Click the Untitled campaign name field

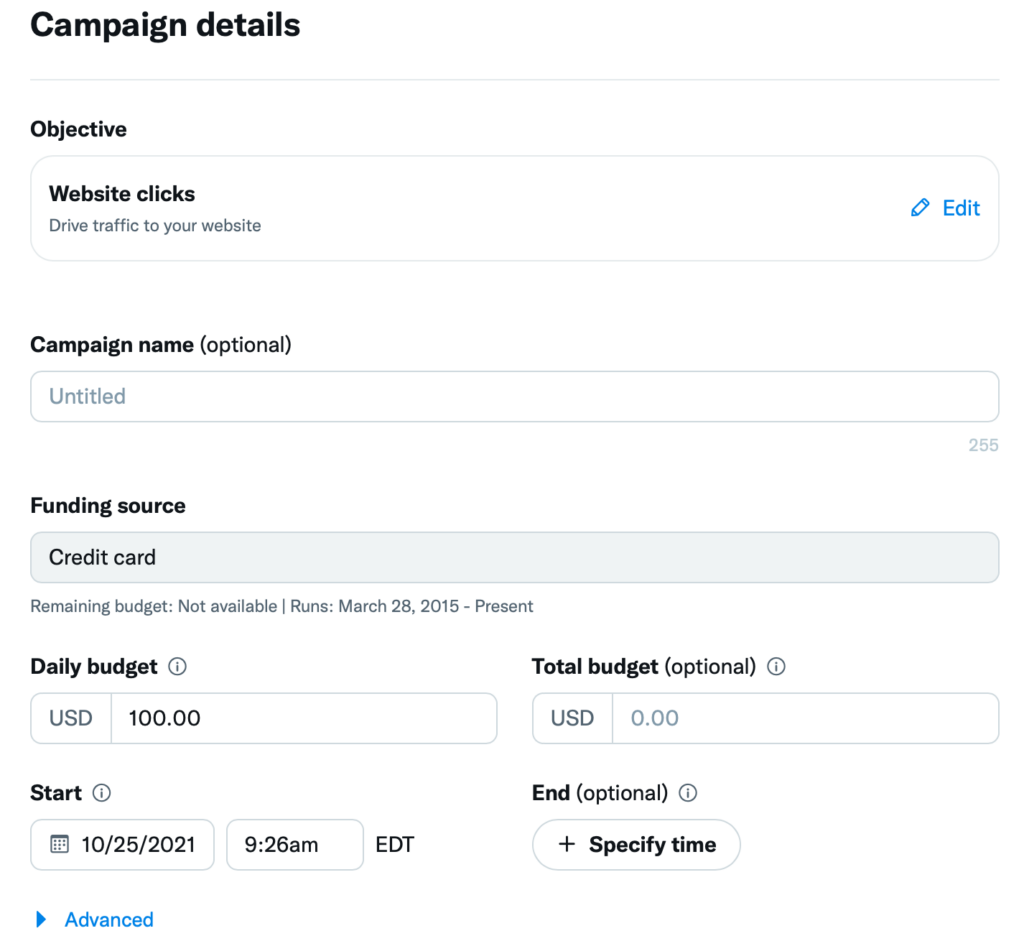click(x=514, y=396)
